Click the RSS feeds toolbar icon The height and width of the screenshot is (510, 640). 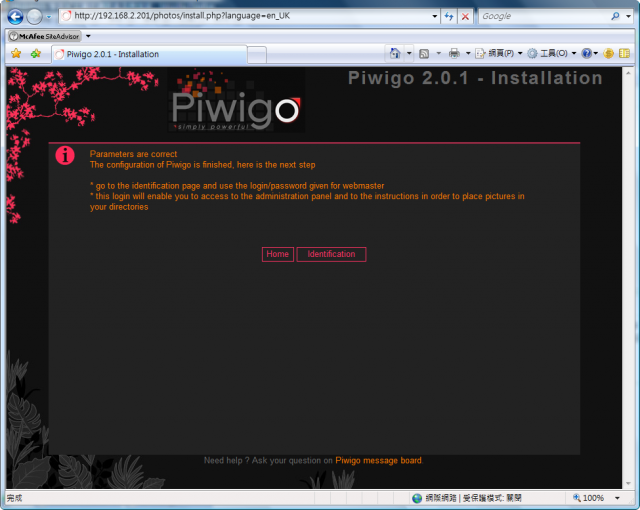[x=424, y=53]
